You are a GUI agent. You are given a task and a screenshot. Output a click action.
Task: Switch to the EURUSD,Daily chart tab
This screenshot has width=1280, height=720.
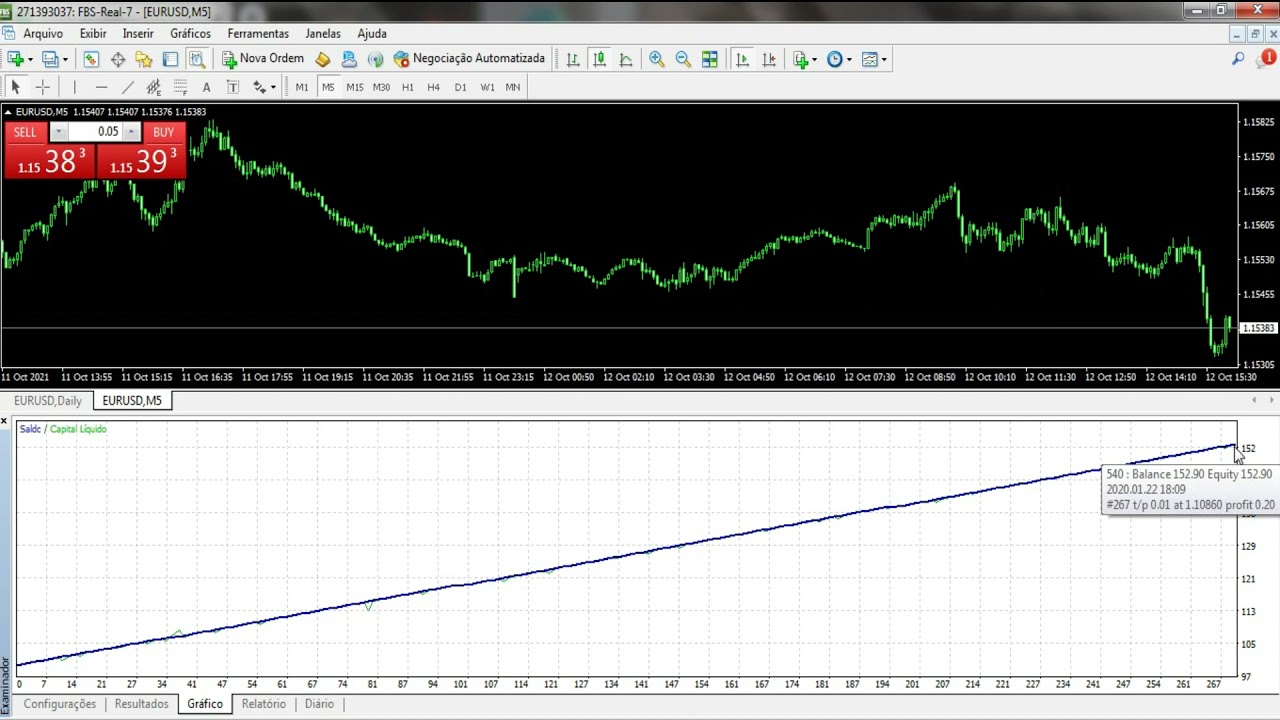point(48,401)
